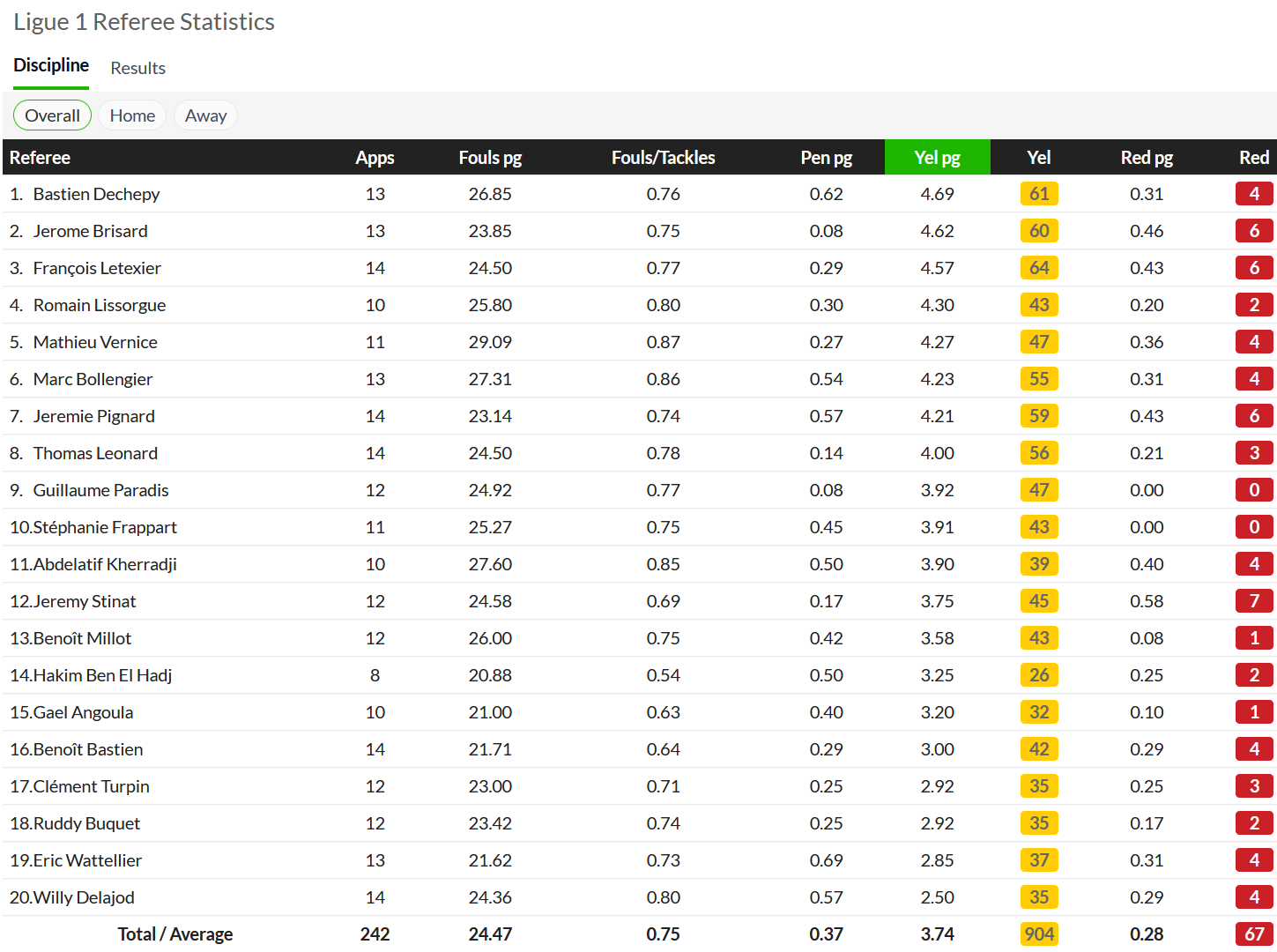Sort by Yel column header

tap(1039, 158)
